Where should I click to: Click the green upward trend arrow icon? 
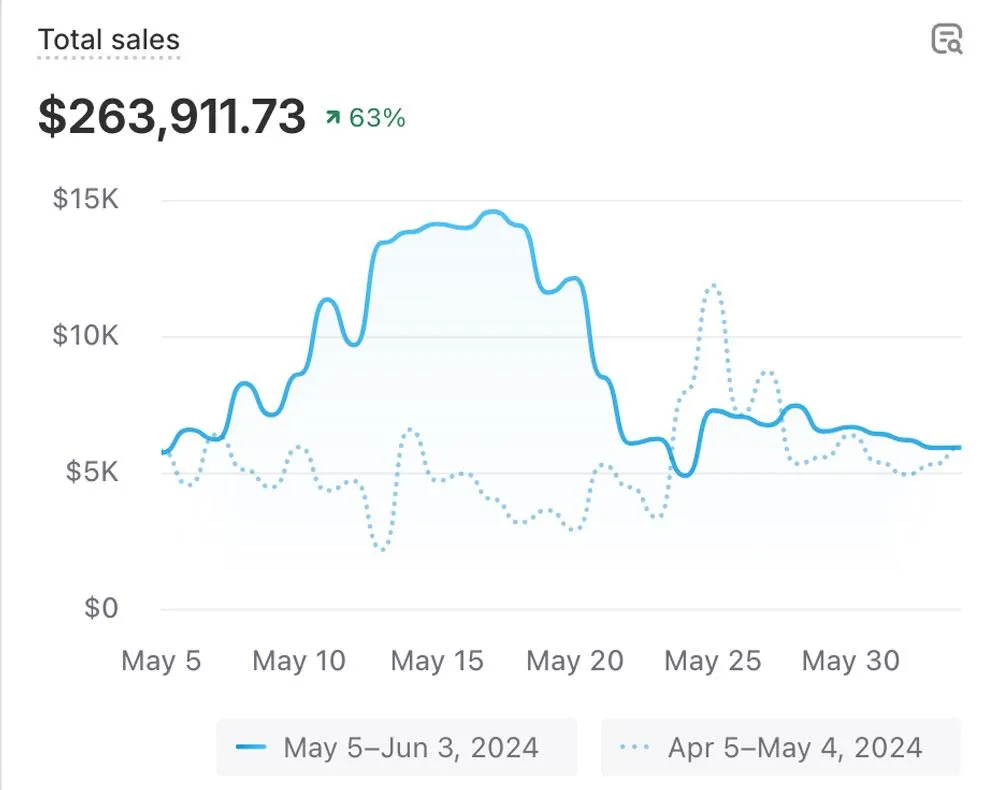click(332, 118)
